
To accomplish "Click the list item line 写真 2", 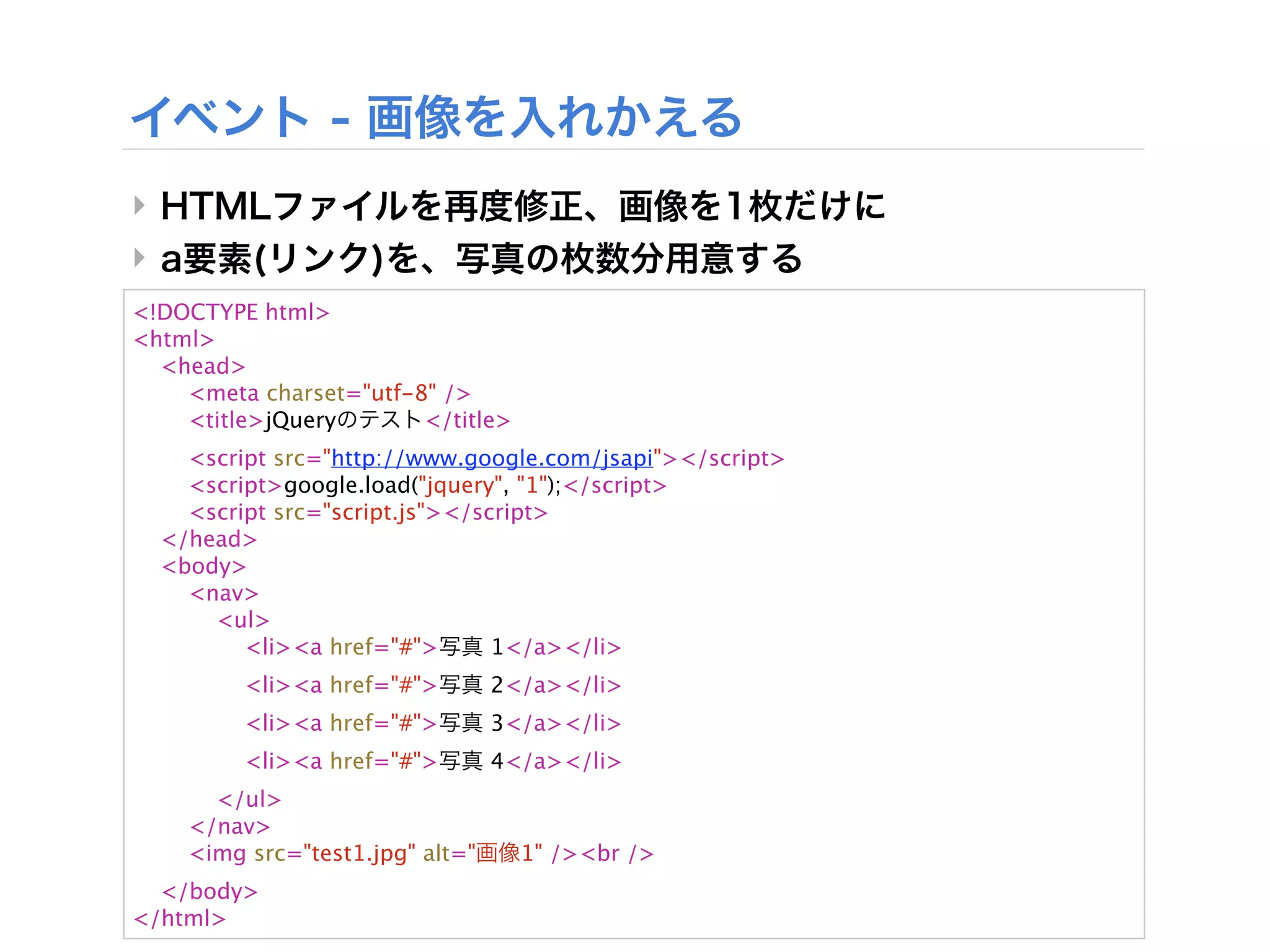I will [433, 685].
